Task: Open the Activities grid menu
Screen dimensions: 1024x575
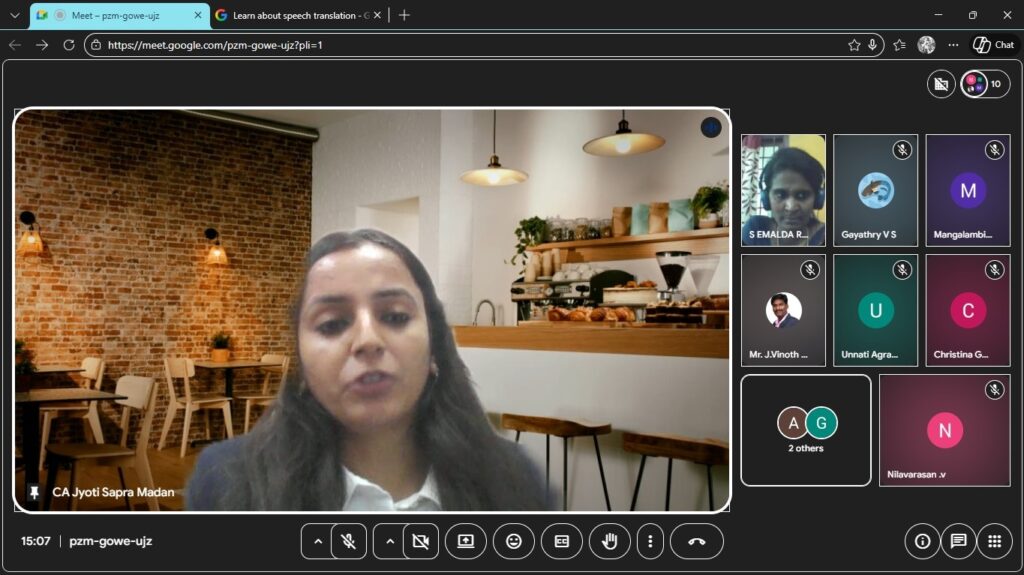Action: [994, 541]
